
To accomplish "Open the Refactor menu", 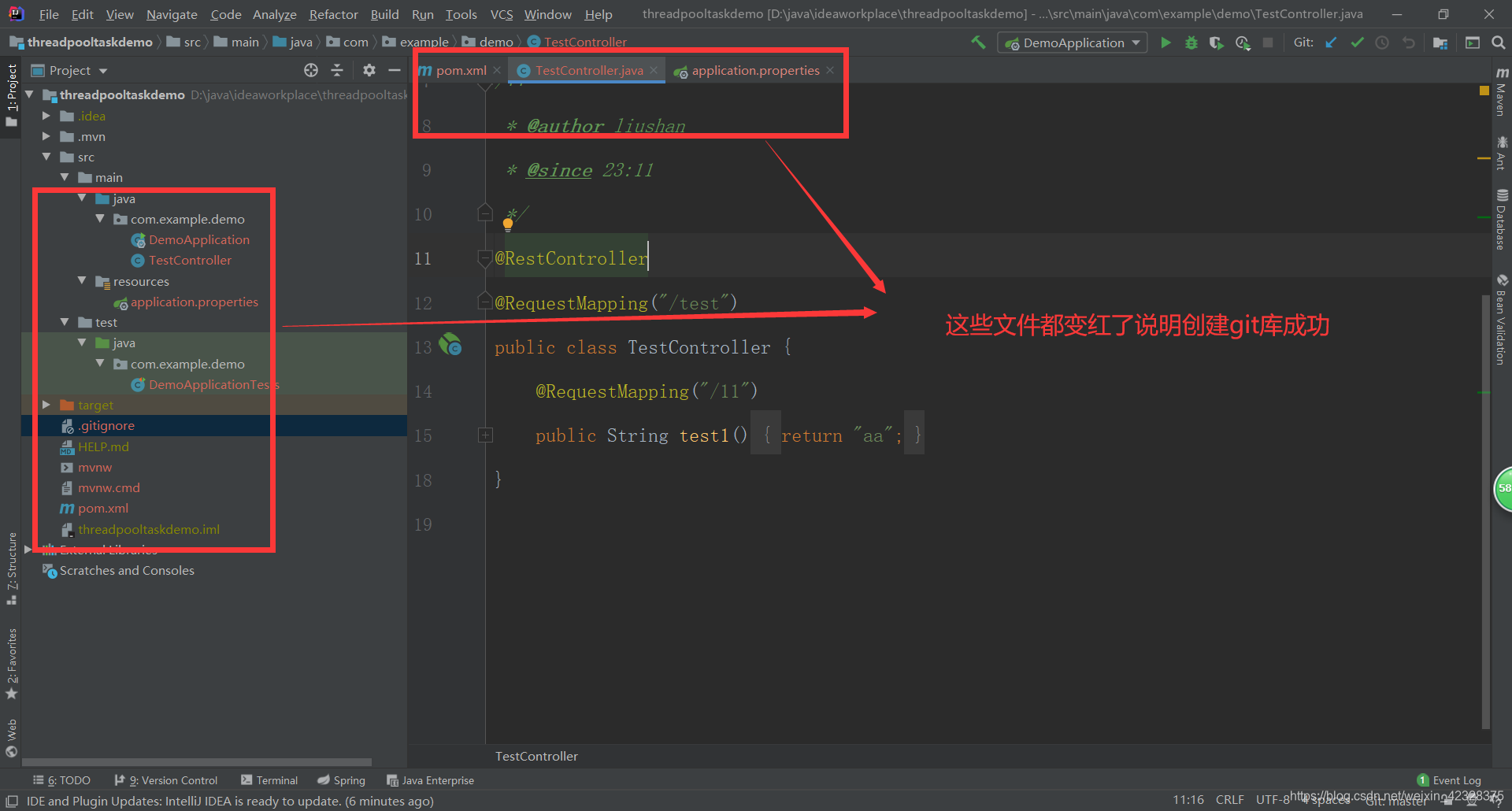I will pos(333,14).
